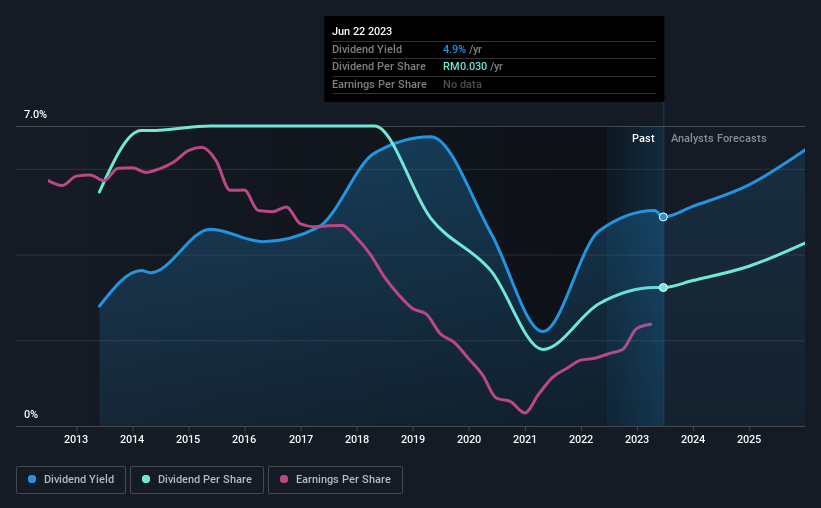Click the 2014 x-axis label

[132, 439]
